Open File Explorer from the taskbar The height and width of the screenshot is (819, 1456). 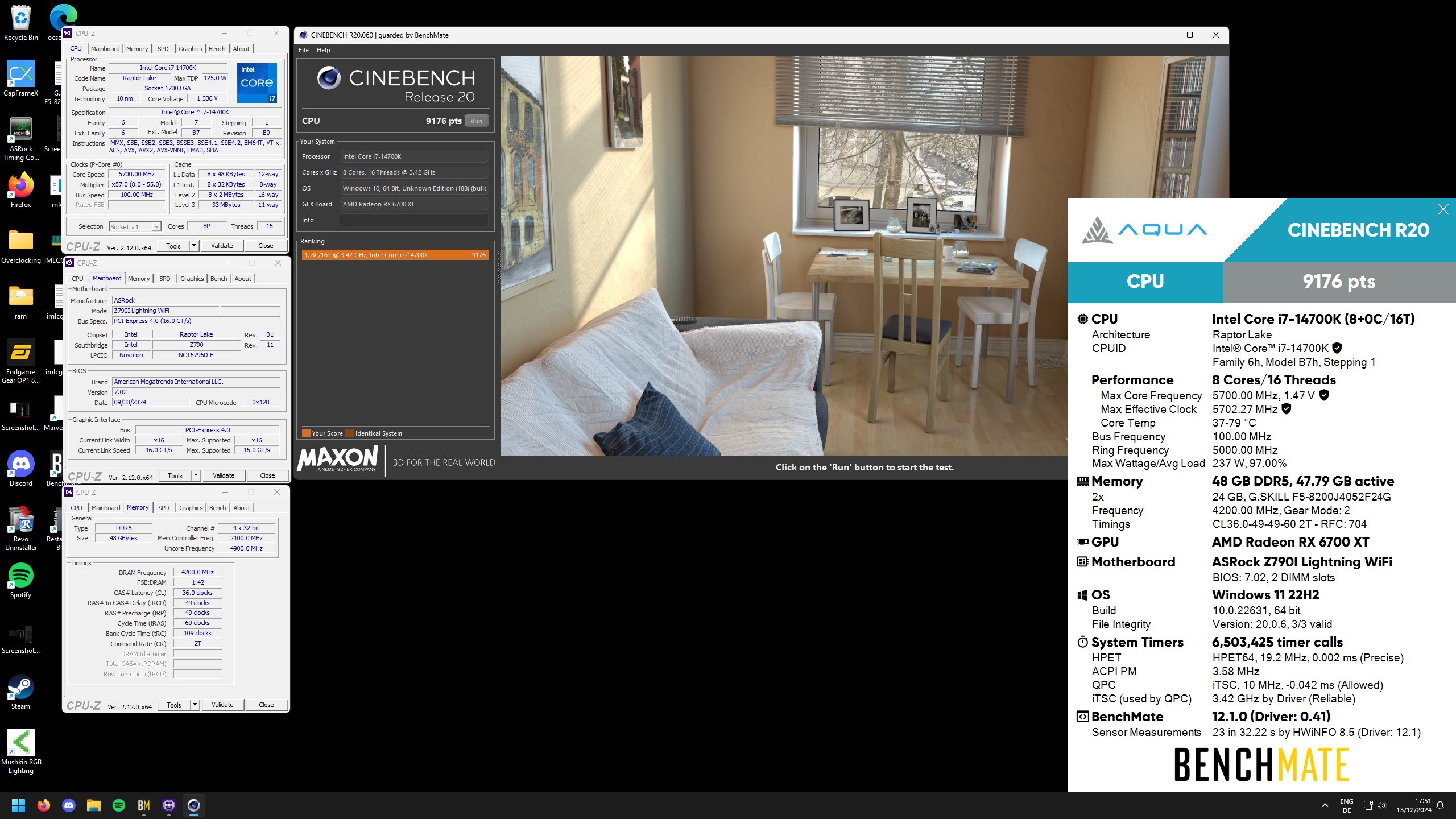click(x=94, y=805)
